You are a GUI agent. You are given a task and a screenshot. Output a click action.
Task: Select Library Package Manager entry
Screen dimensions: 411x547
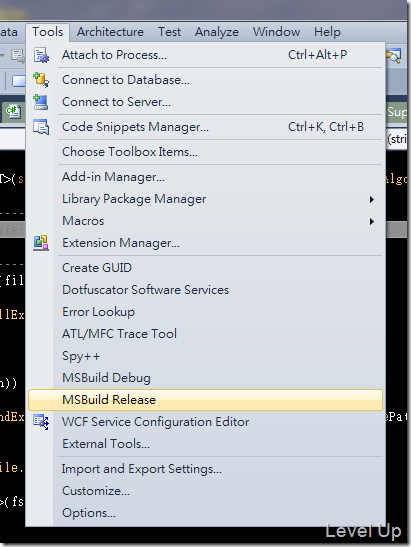tap(206, 199)
